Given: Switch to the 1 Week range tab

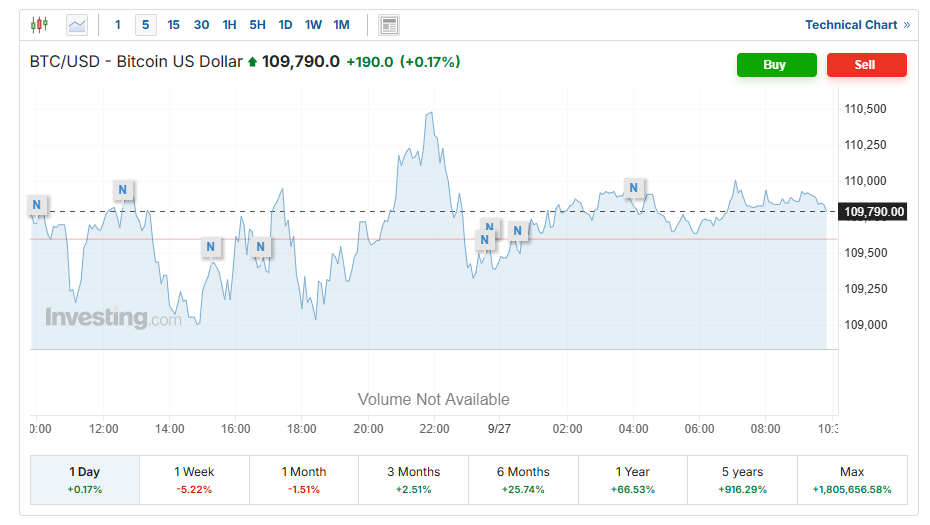Looking at the screenshot, I should click(194, 480).
